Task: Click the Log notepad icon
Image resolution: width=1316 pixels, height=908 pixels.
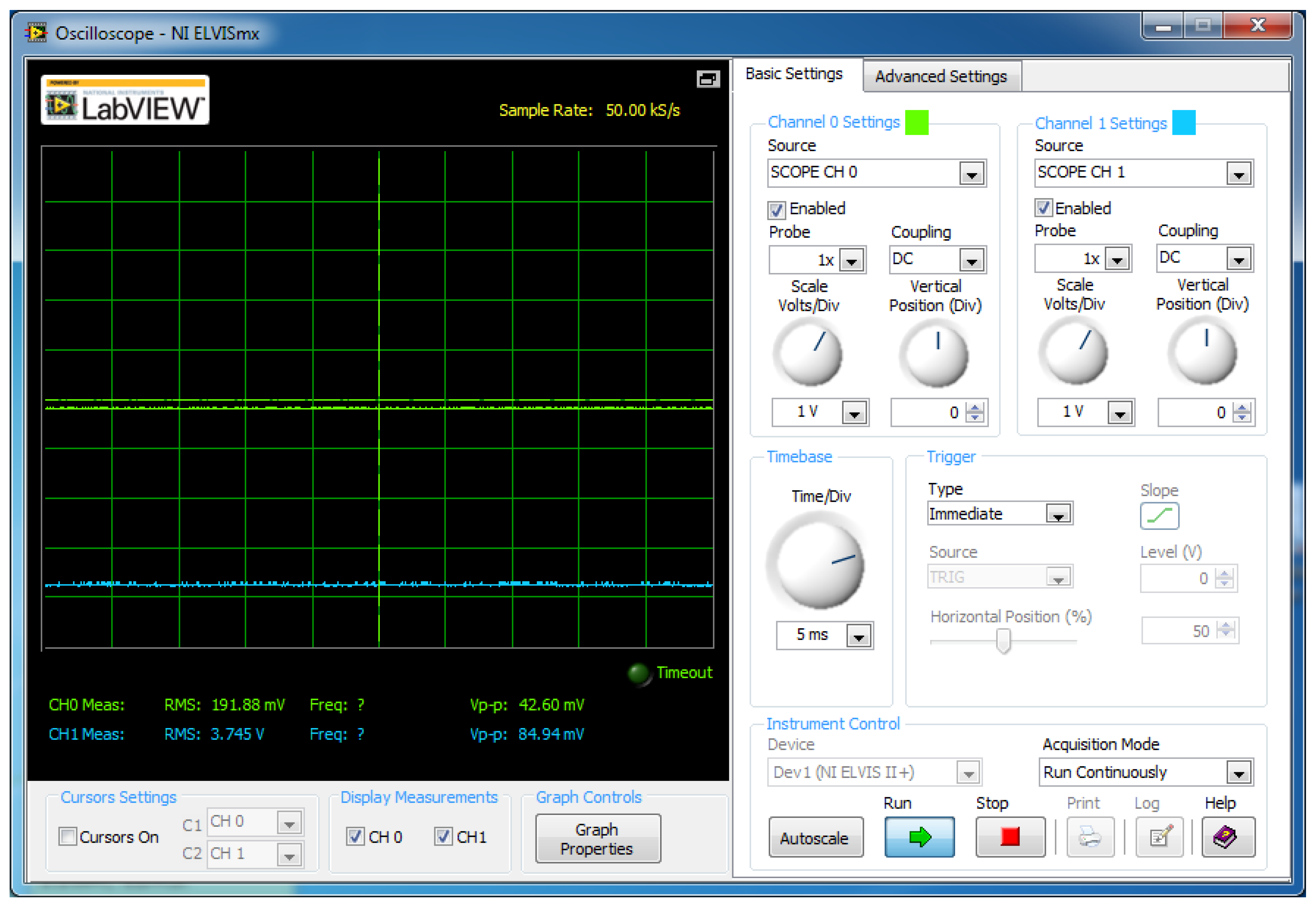Action: [1159, 837]
